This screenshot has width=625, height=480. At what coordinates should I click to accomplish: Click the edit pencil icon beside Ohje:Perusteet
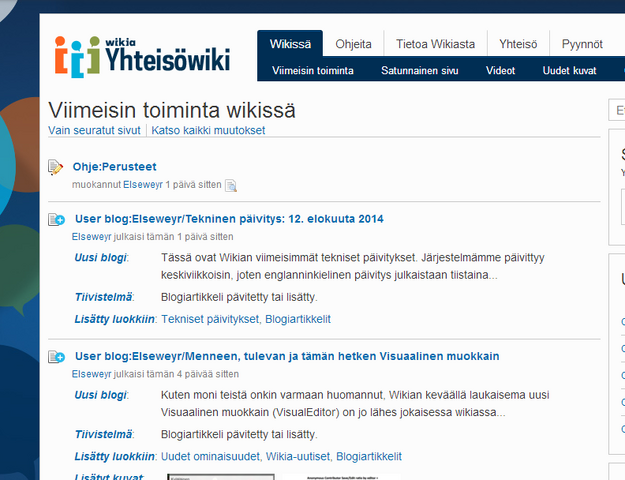(55, 167)
